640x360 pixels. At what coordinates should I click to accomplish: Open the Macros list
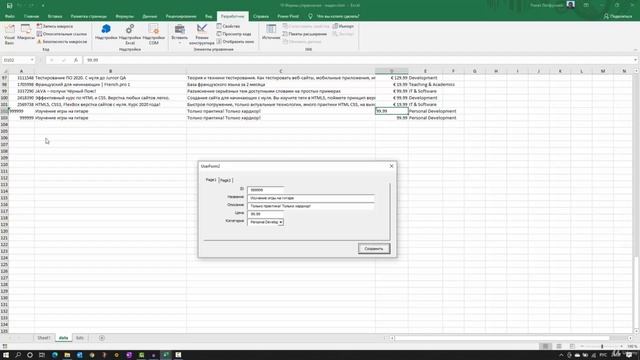[26, 33]
